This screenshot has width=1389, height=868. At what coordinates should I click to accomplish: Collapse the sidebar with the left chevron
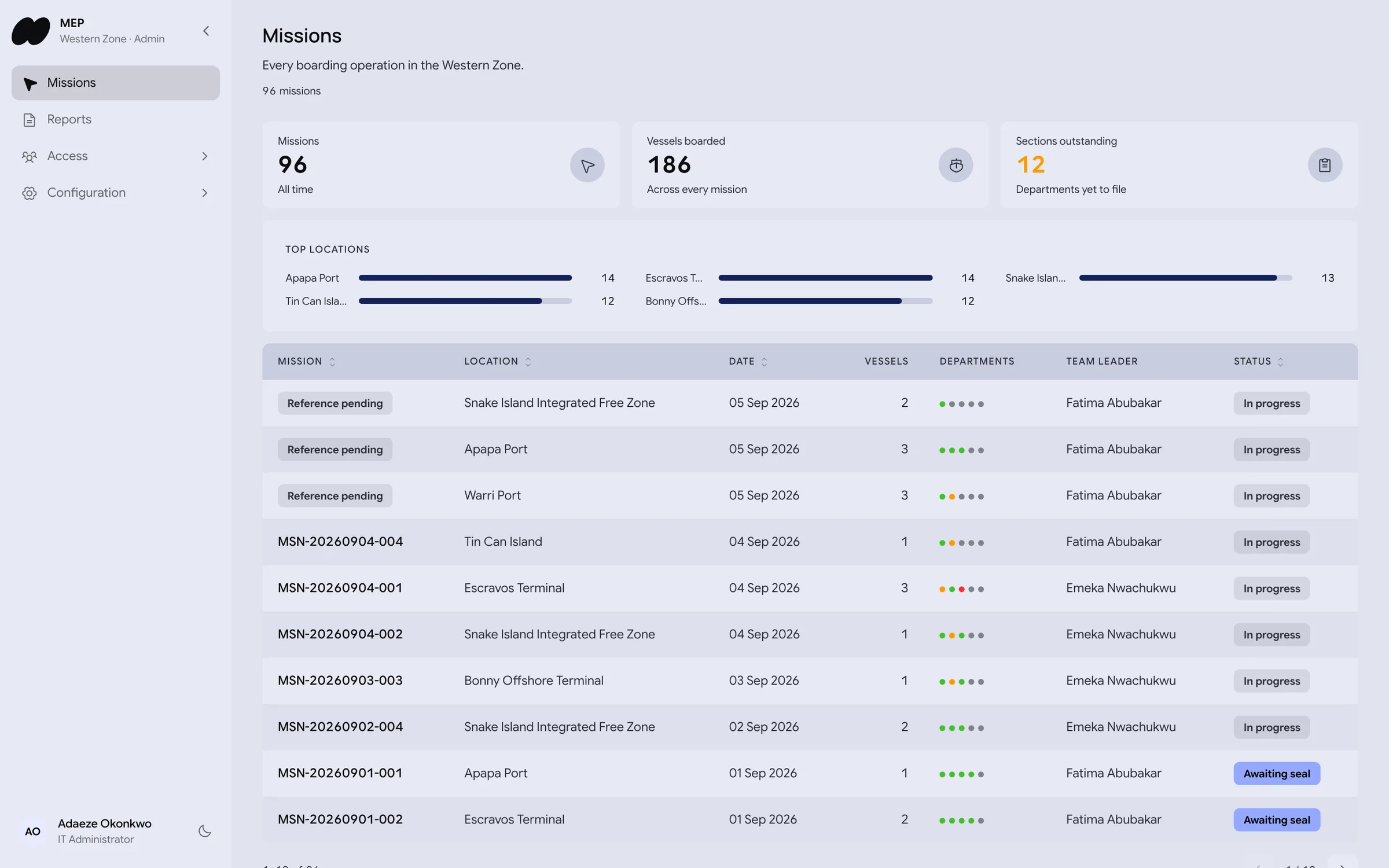[x=206, y=31]
